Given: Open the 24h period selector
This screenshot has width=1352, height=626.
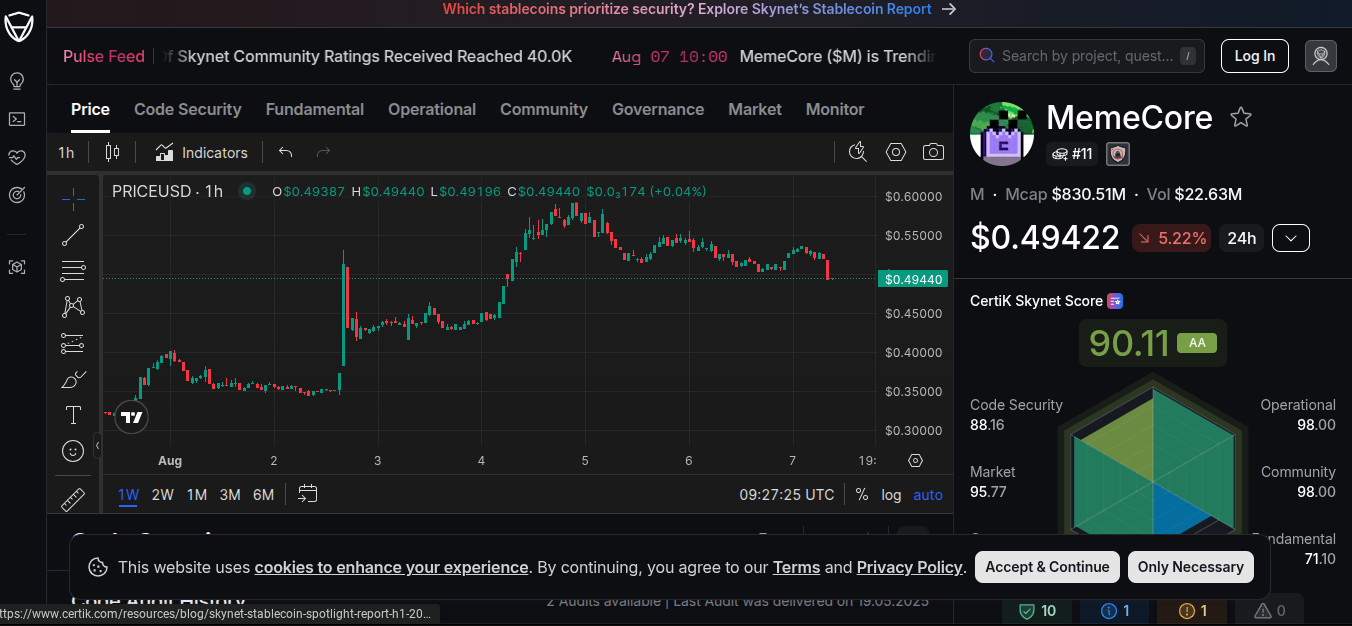Looking at the screenshot, I should (1241, 238).
